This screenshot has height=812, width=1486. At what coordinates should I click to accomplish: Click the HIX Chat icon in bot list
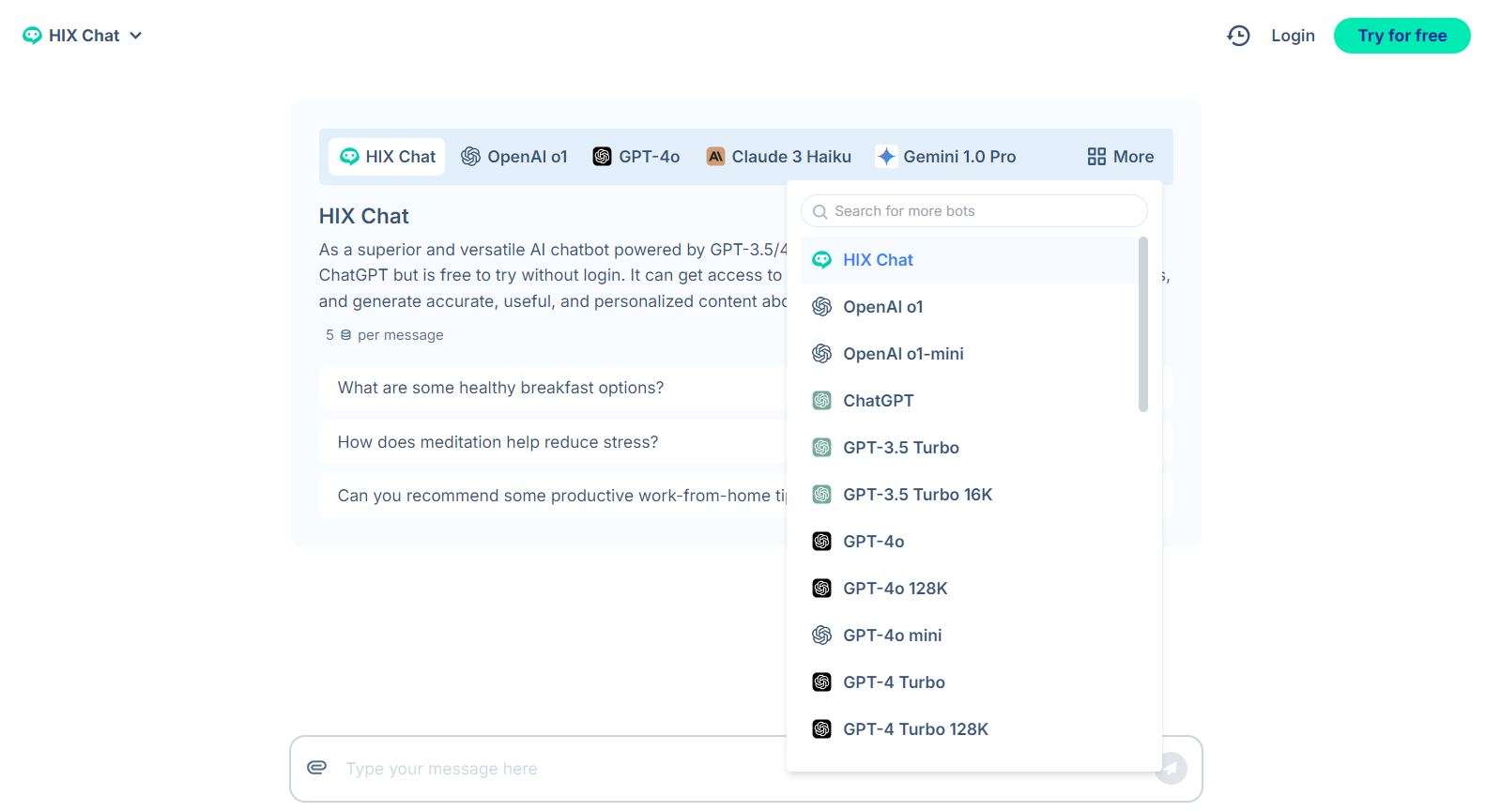click(x=821, y=260)
